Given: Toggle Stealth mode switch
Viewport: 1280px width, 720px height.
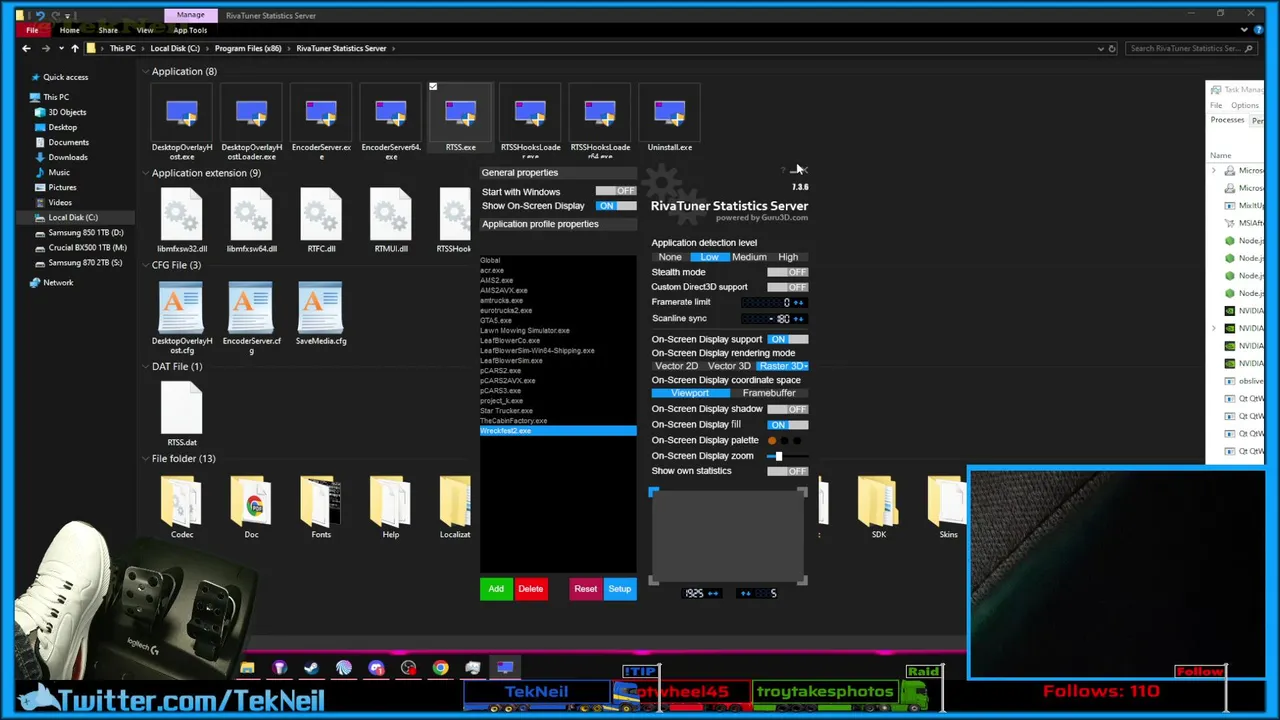Looking at the screenshot, I should pyautogui.click(x=788, y=272).
